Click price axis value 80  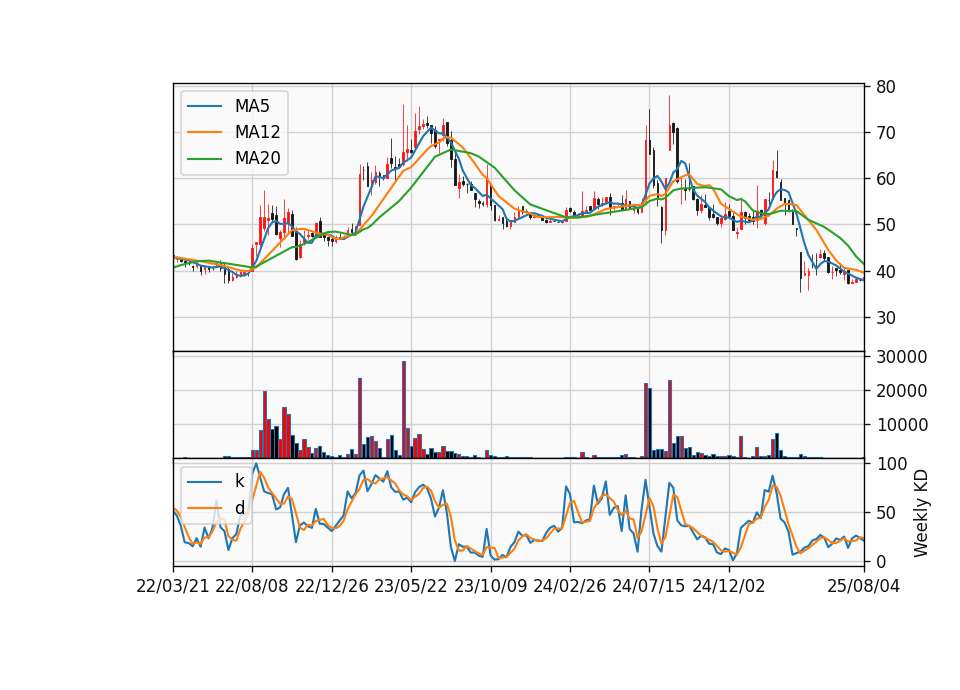[885, 87]
